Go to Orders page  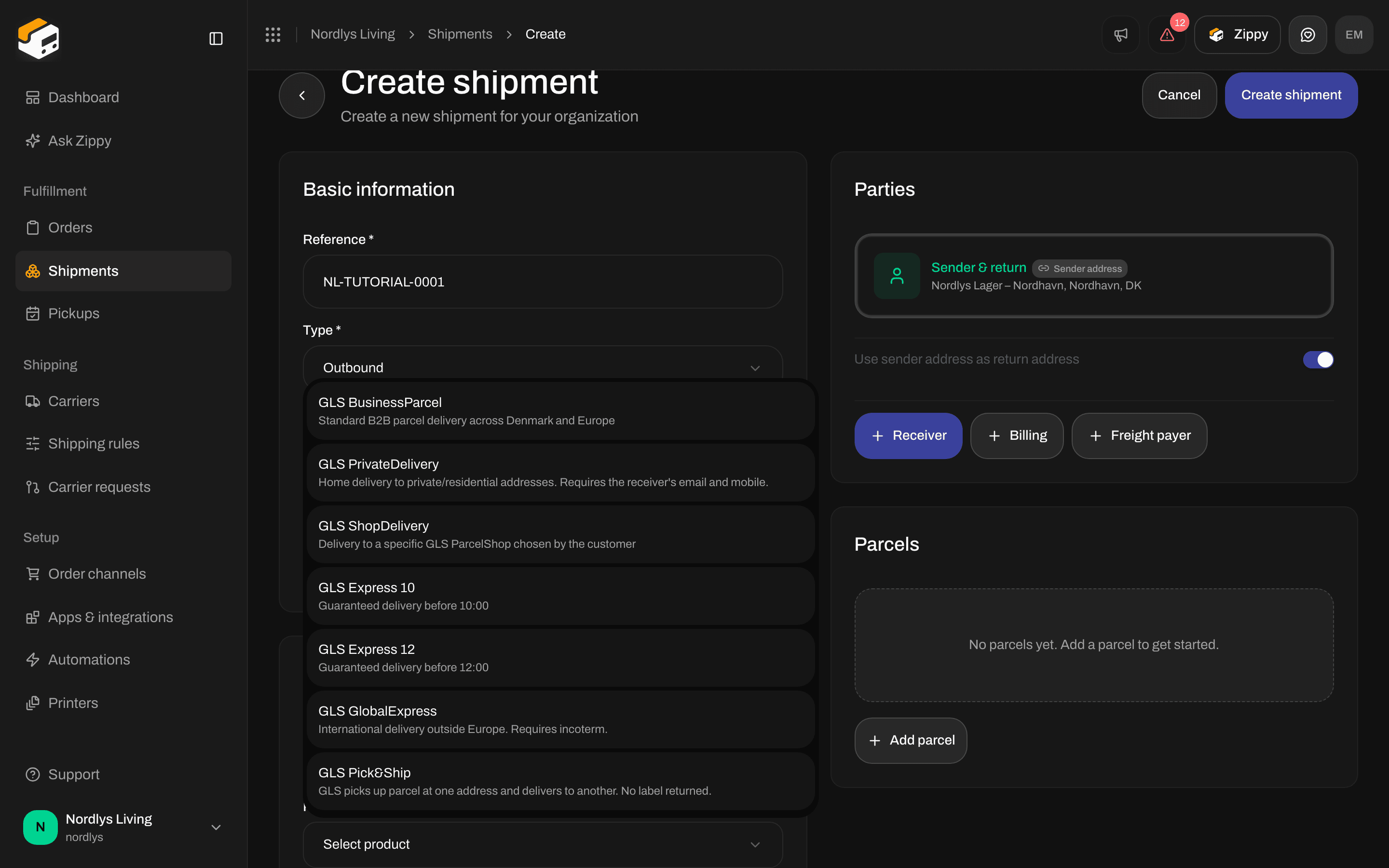[x=123, y=227]
